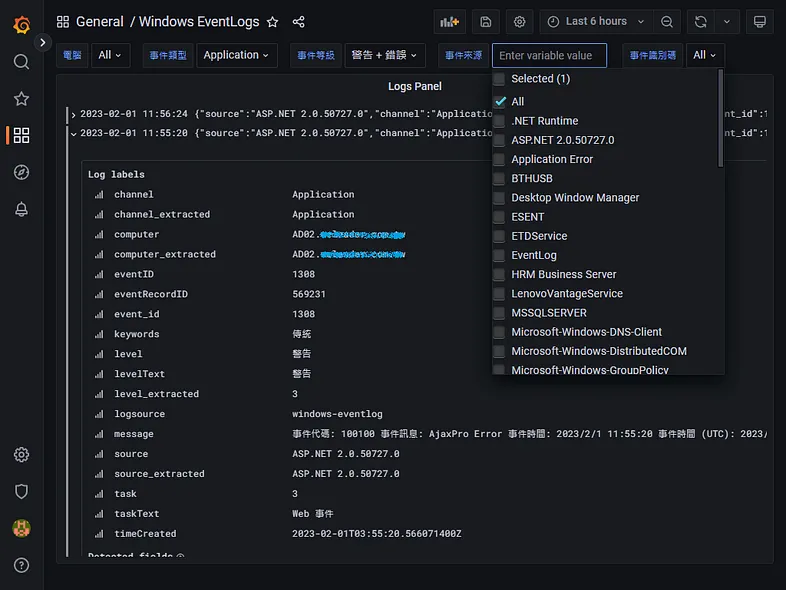Check the MSSQLSERVER option
The height and width of the screenshot is (590, 786).
pyautogui.click(x=499, y=313)
